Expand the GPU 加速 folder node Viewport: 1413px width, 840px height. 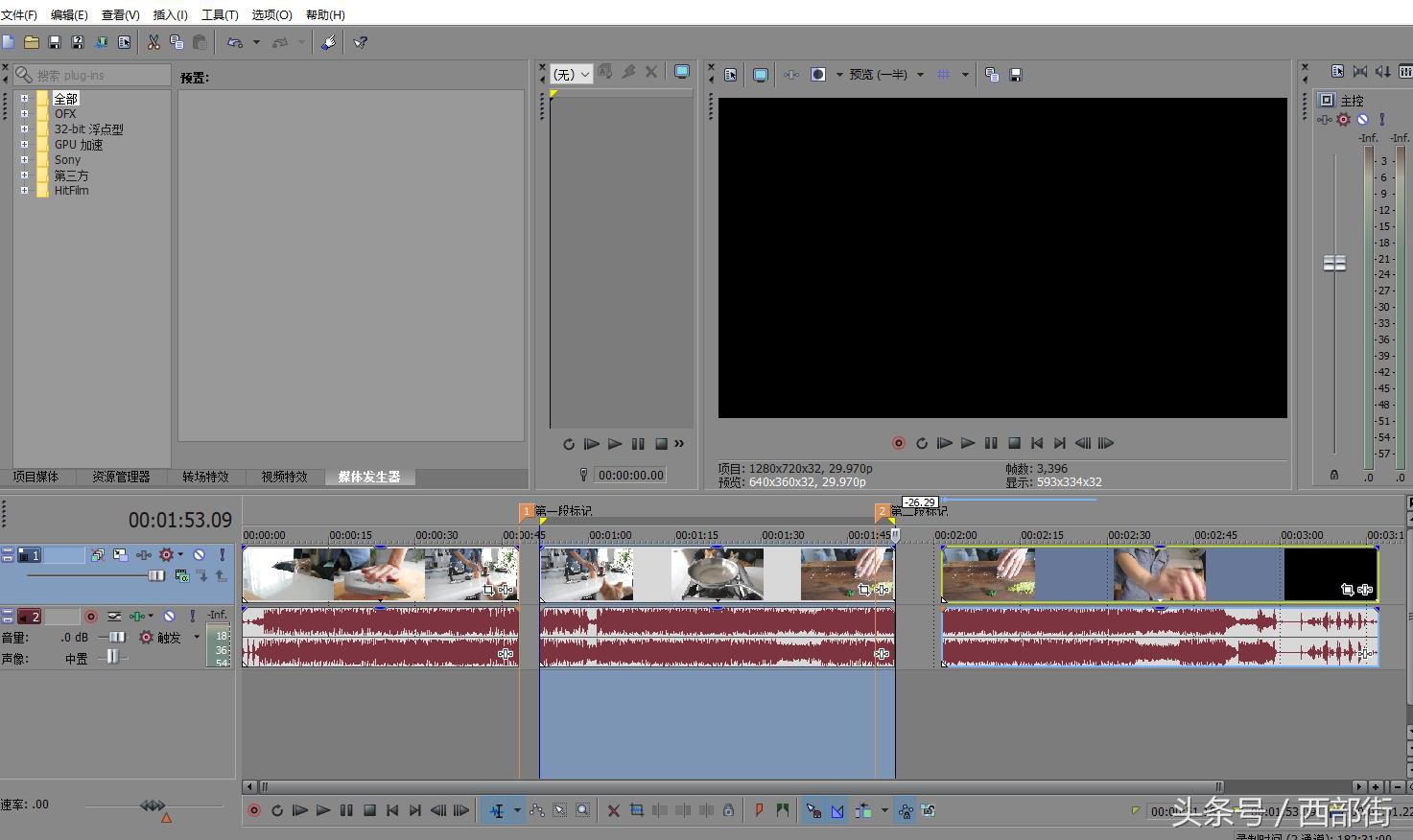[24, 144]
